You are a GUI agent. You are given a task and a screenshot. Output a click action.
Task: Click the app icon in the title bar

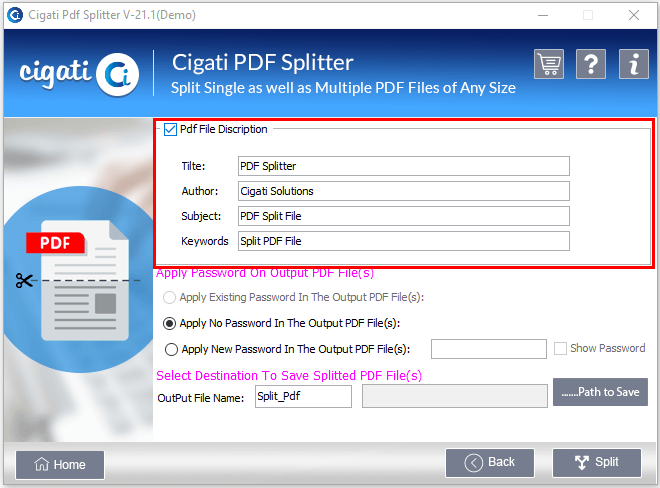pyautogui.click(x=15, y=15)
